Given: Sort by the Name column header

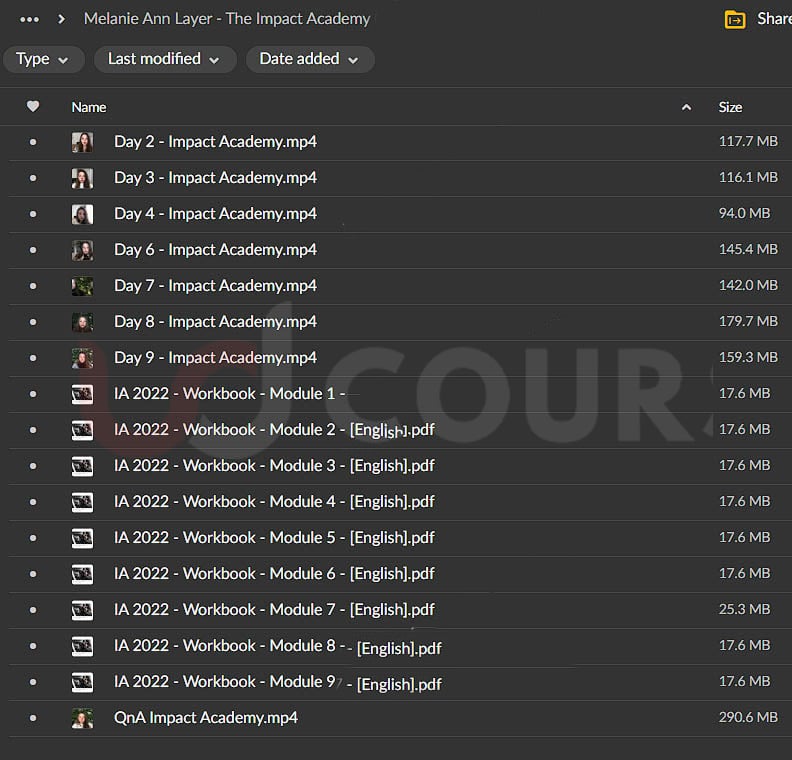Looking at the screenshot, I should pyautogui.click(x=89, y=107).
